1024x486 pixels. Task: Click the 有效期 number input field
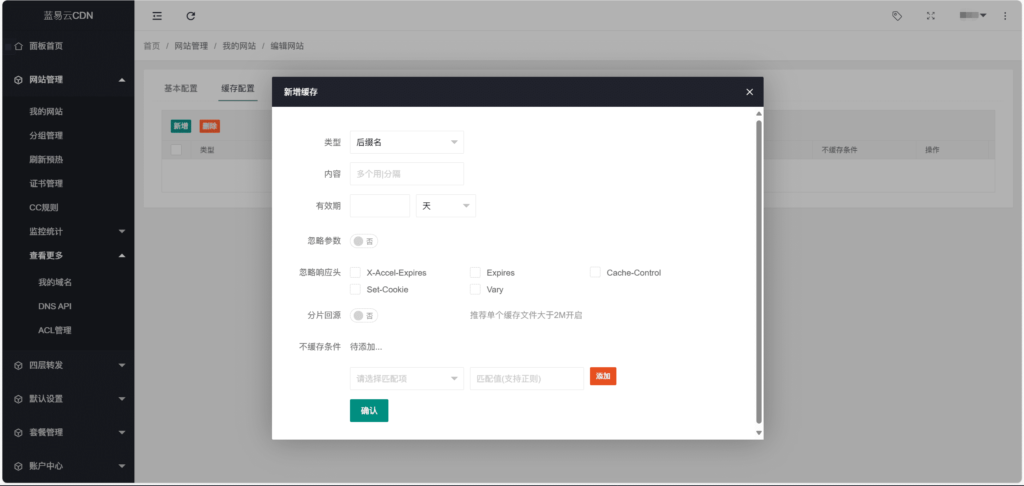coord(380,206)
